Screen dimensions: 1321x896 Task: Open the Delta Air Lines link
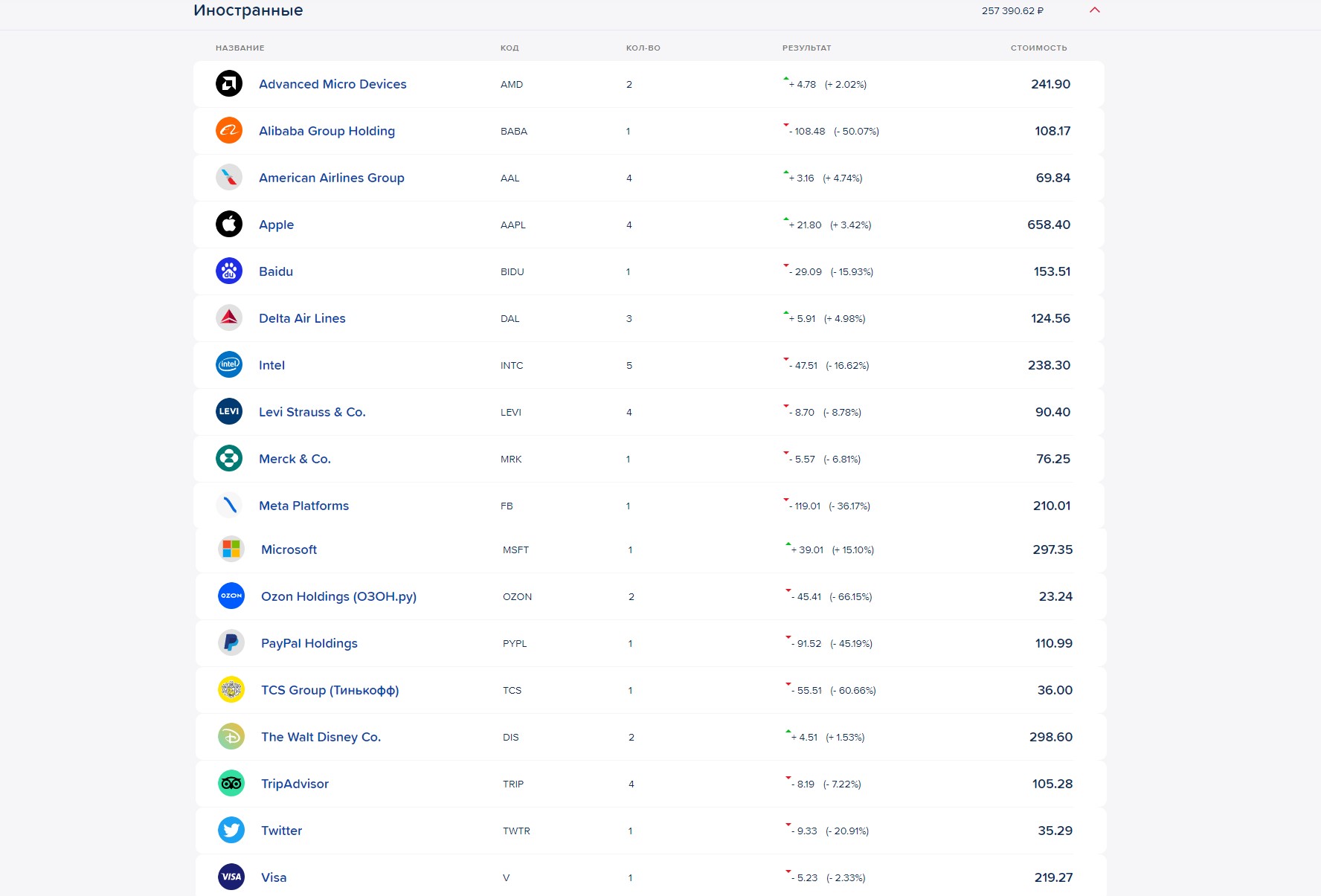click(302, 318)
